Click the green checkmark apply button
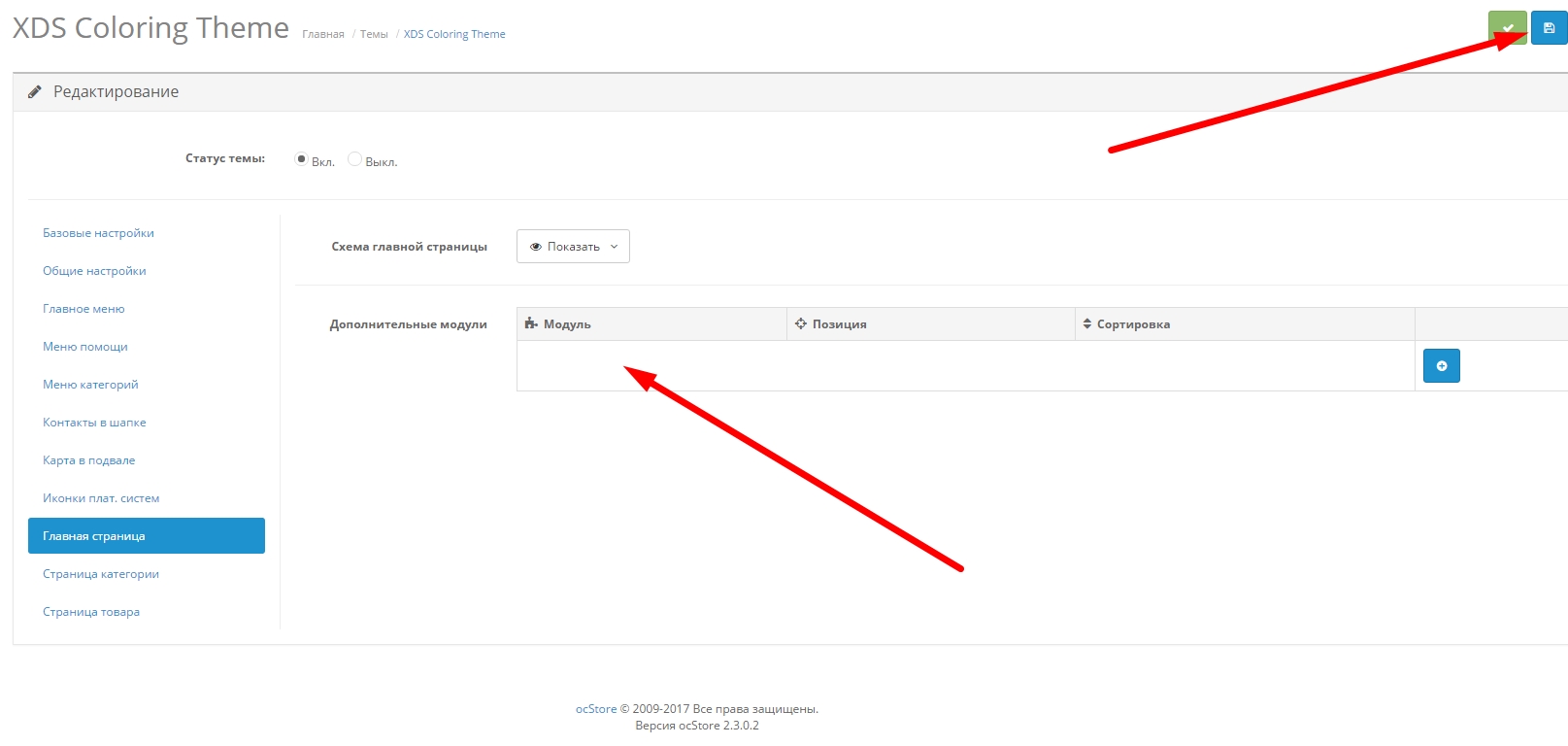 coord(1506,28)
